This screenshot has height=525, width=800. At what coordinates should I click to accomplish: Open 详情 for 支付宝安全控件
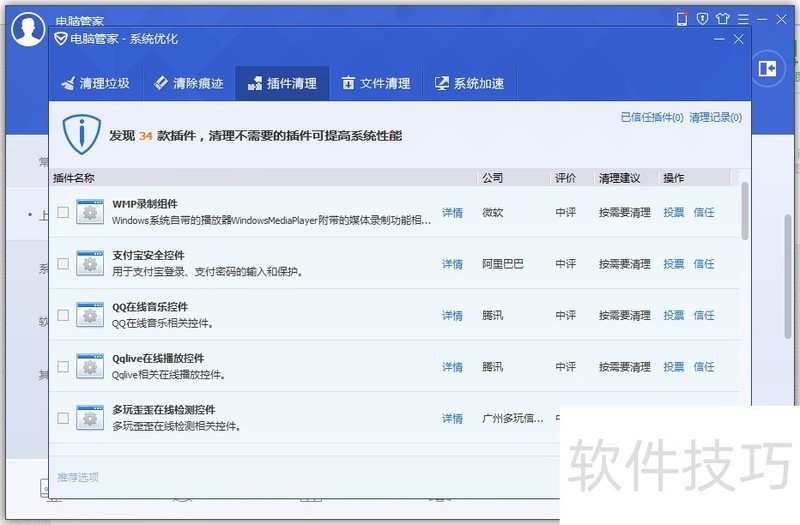(x=452, y=264)
